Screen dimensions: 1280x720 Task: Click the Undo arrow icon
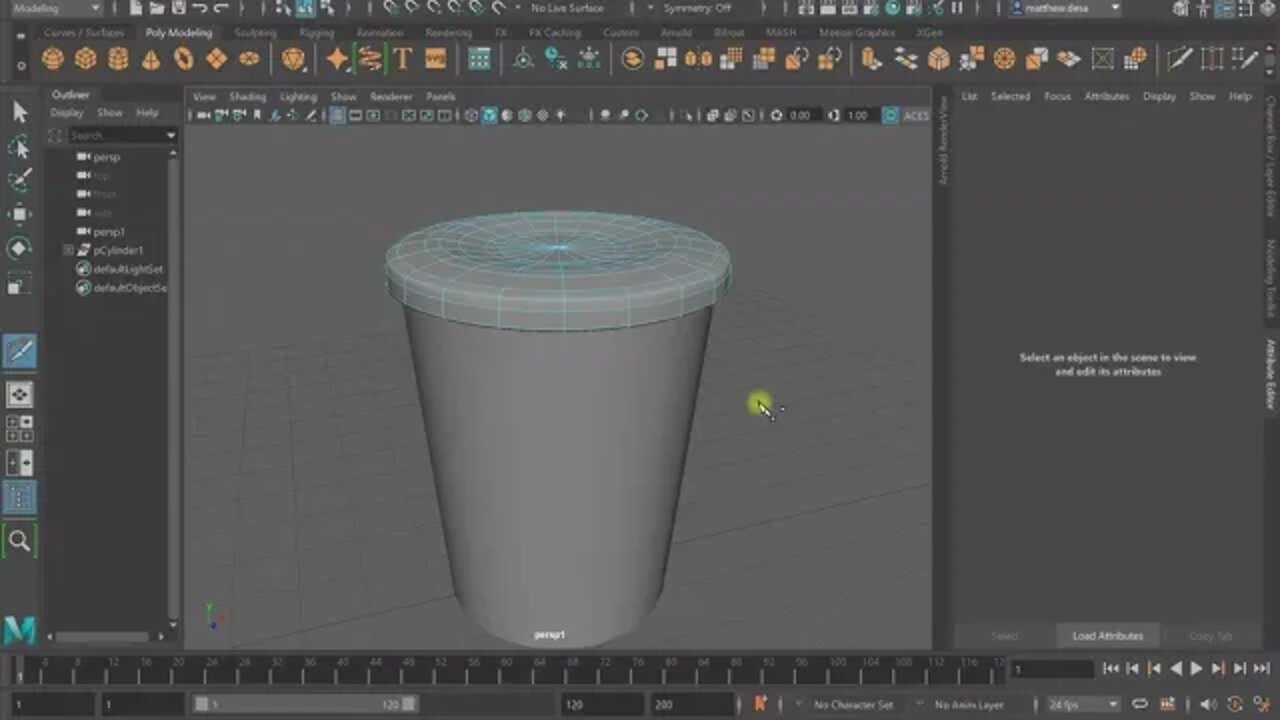coord(200,8)
